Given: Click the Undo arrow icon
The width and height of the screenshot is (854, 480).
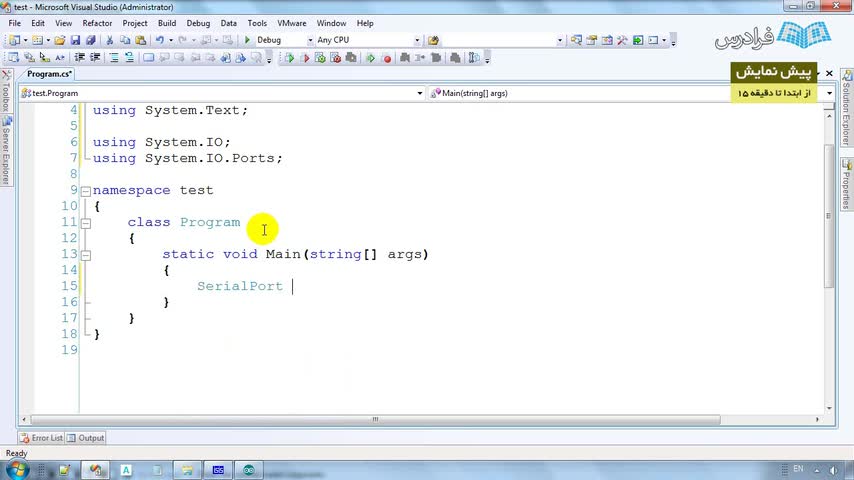Looking at the screenshot, I should click(x=160, y=40).
